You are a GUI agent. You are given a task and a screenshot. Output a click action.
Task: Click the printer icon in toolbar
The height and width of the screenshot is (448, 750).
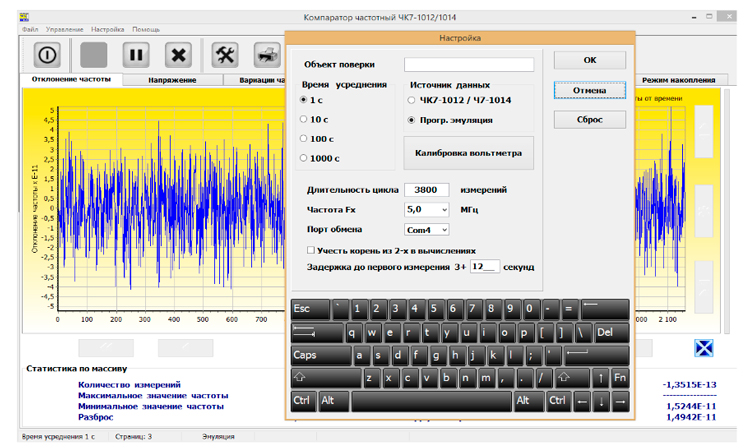(x=267, y=54)
